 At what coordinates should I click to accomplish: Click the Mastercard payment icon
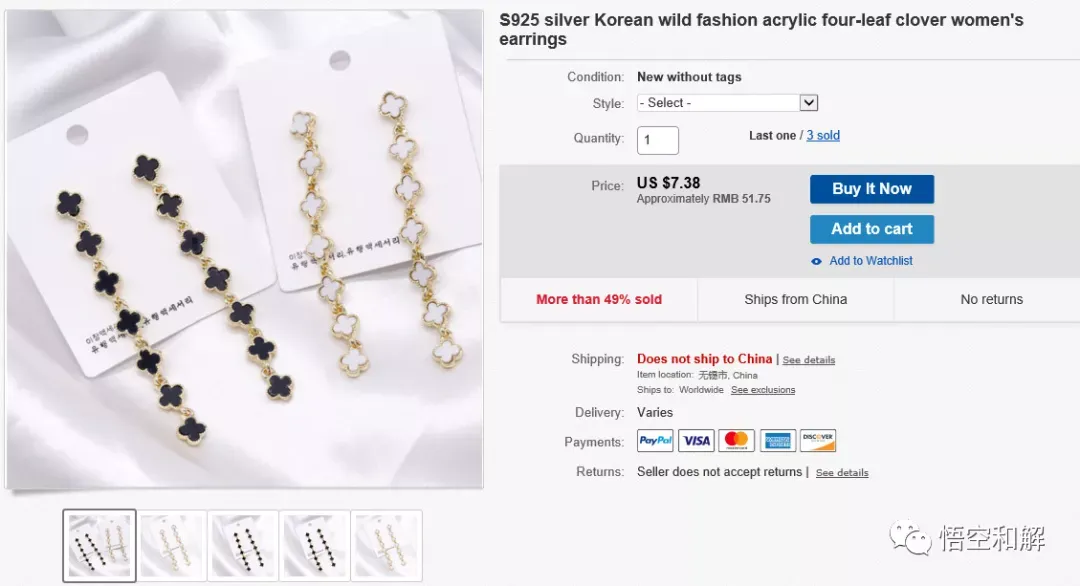(x=736, y=441)
